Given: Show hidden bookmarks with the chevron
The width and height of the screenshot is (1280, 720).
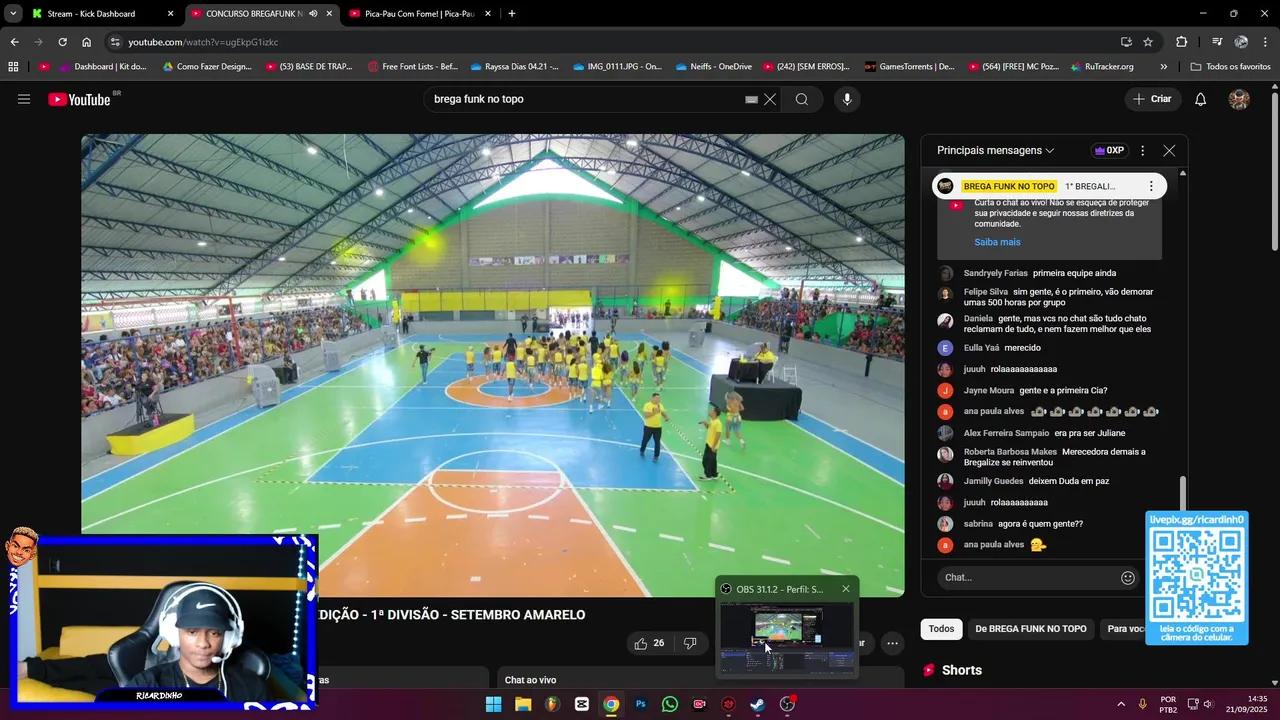Looking at the screenshot, I should (x=1163, y=67).
